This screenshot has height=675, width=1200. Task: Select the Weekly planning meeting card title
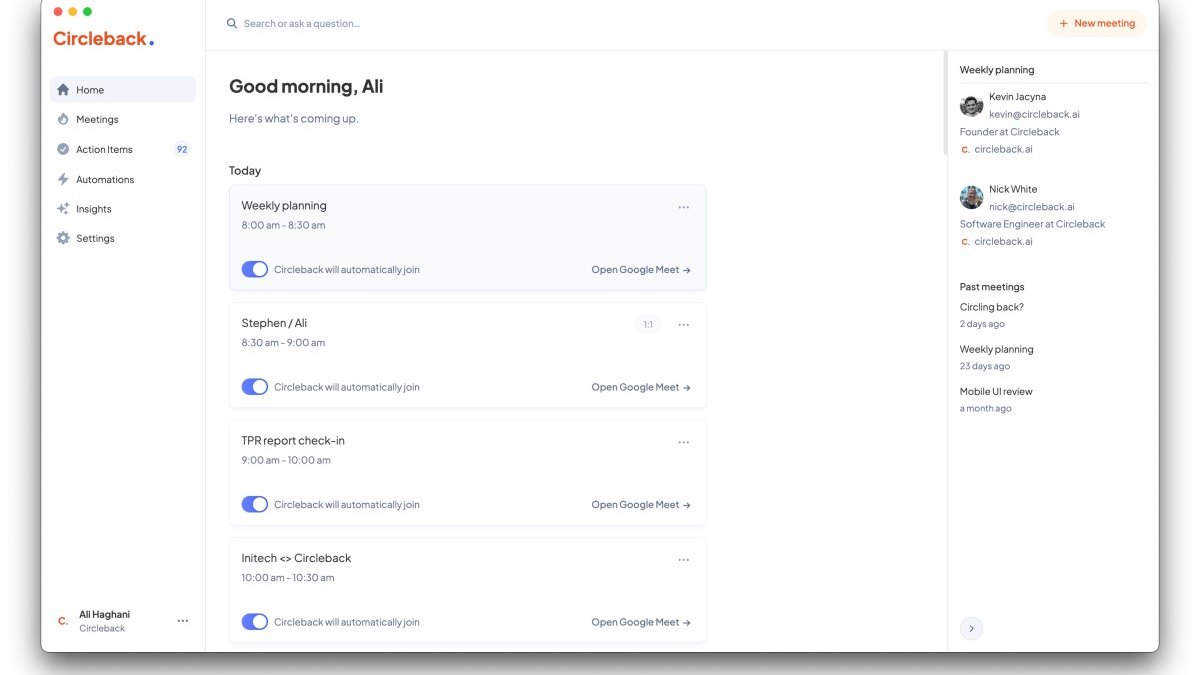[284, 205]
